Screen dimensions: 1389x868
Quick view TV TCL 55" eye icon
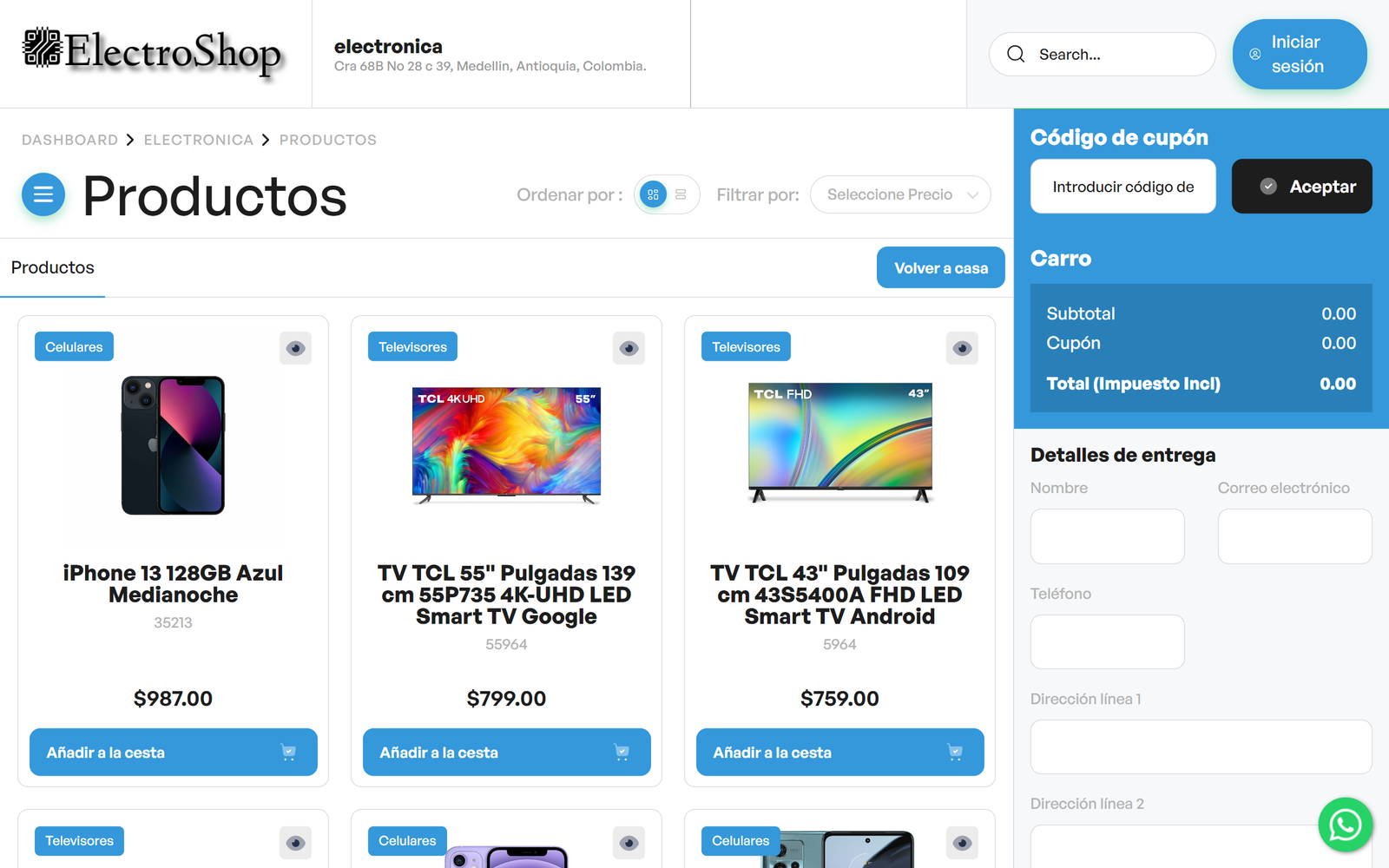pyautogui.click(x=629, y=348)
